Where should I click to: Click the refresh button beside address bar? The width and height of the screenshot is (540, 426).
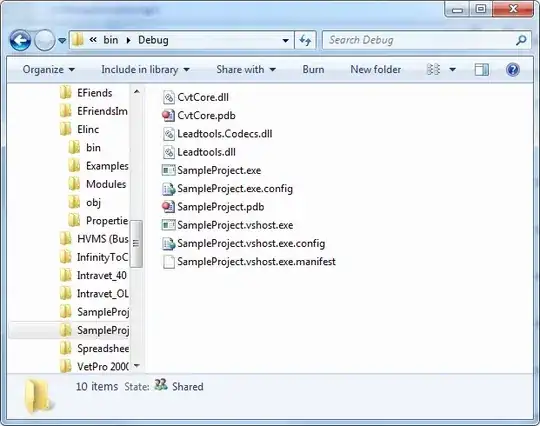(305, 40)
